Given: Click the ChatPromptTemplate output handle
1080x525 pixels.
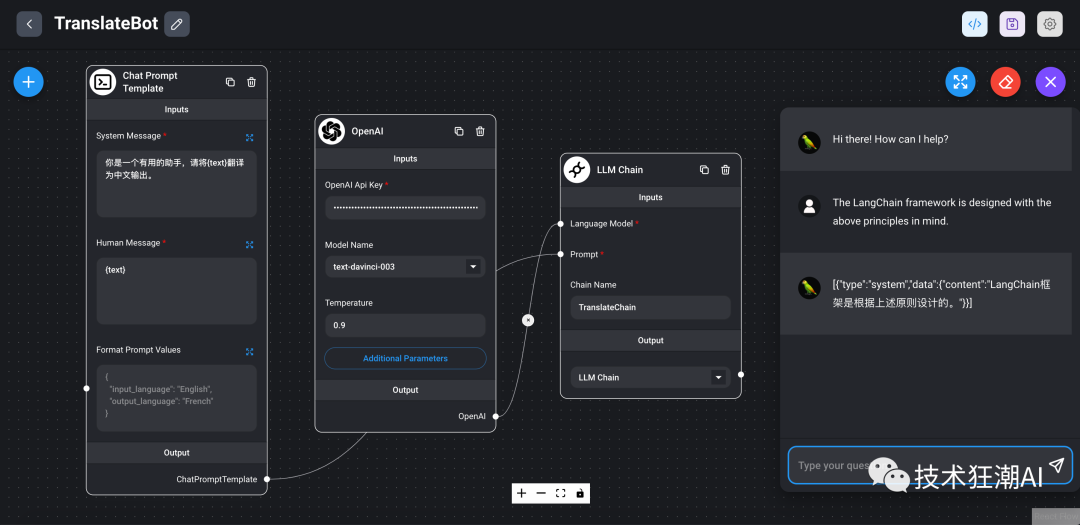Looking at the screenshot, I should point(267,479).
